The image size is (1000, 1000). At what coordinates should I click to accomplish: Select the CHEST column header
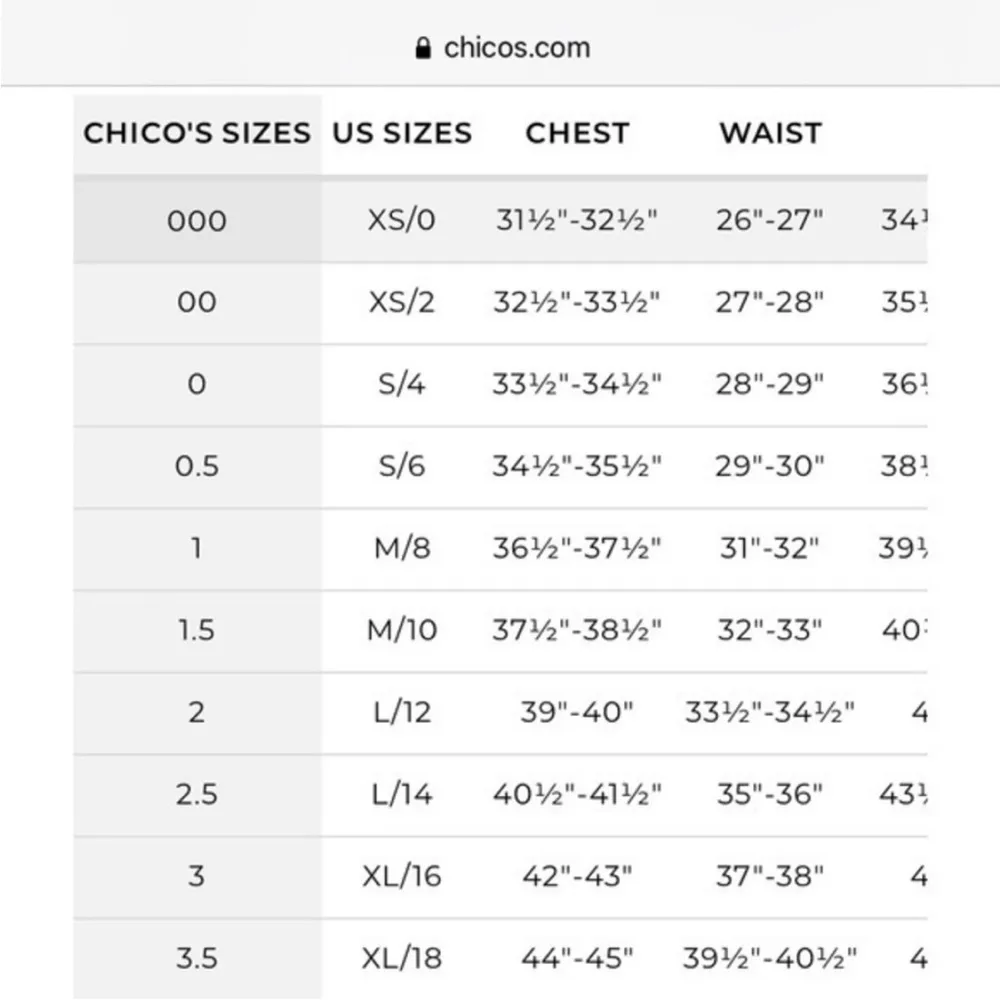pos(577,133)
